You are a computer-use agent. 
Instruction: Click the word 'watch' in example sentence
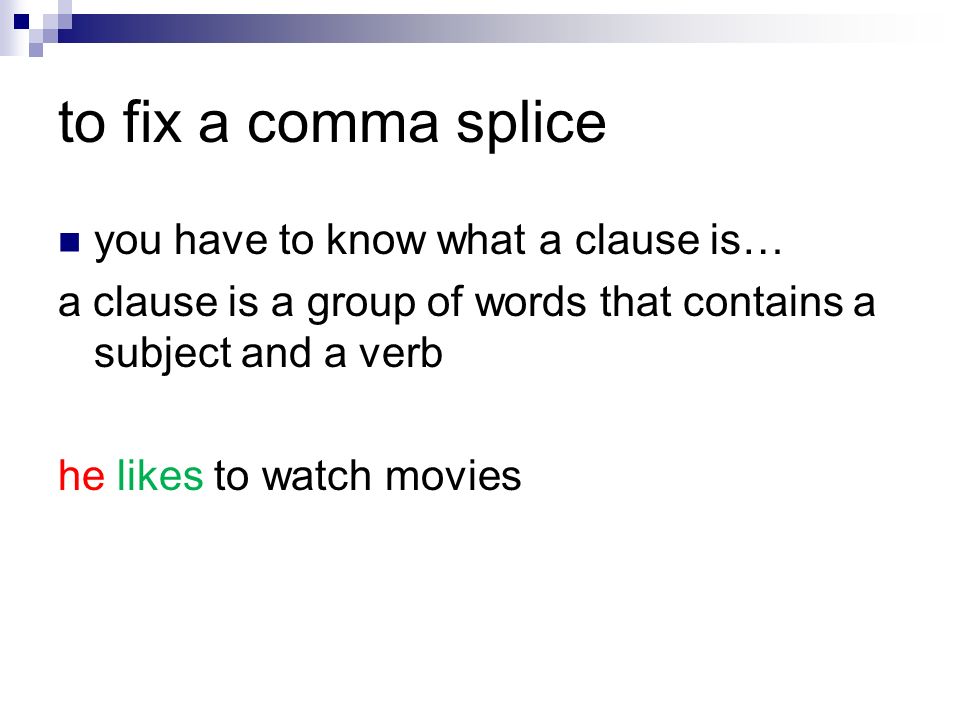tap(316, 476)
